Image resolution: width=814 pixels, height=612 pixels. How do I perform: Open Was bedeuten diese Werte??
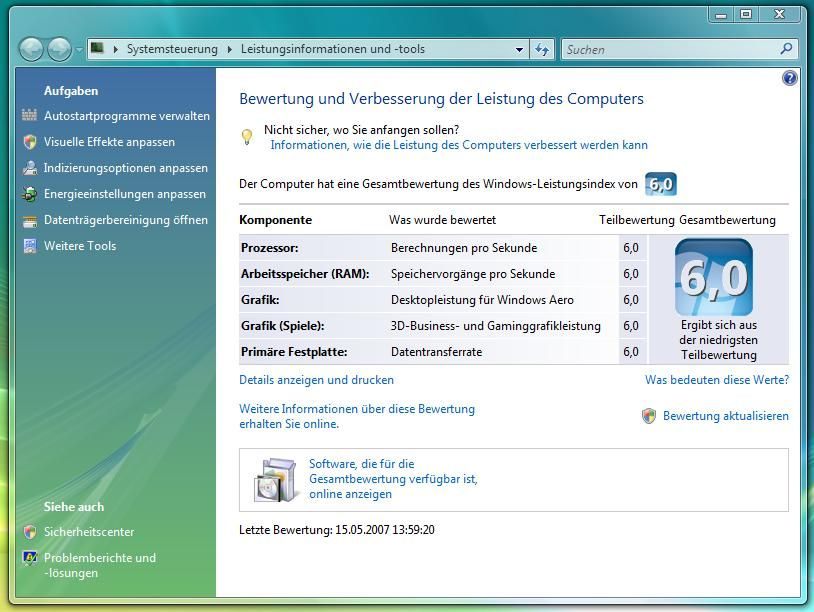point(717,380)
